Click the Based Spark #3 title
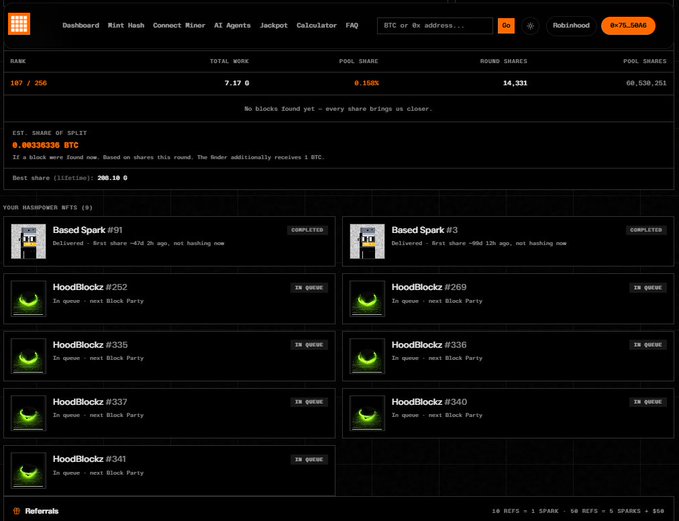679x521 pixels. click(x=424, y=230)
